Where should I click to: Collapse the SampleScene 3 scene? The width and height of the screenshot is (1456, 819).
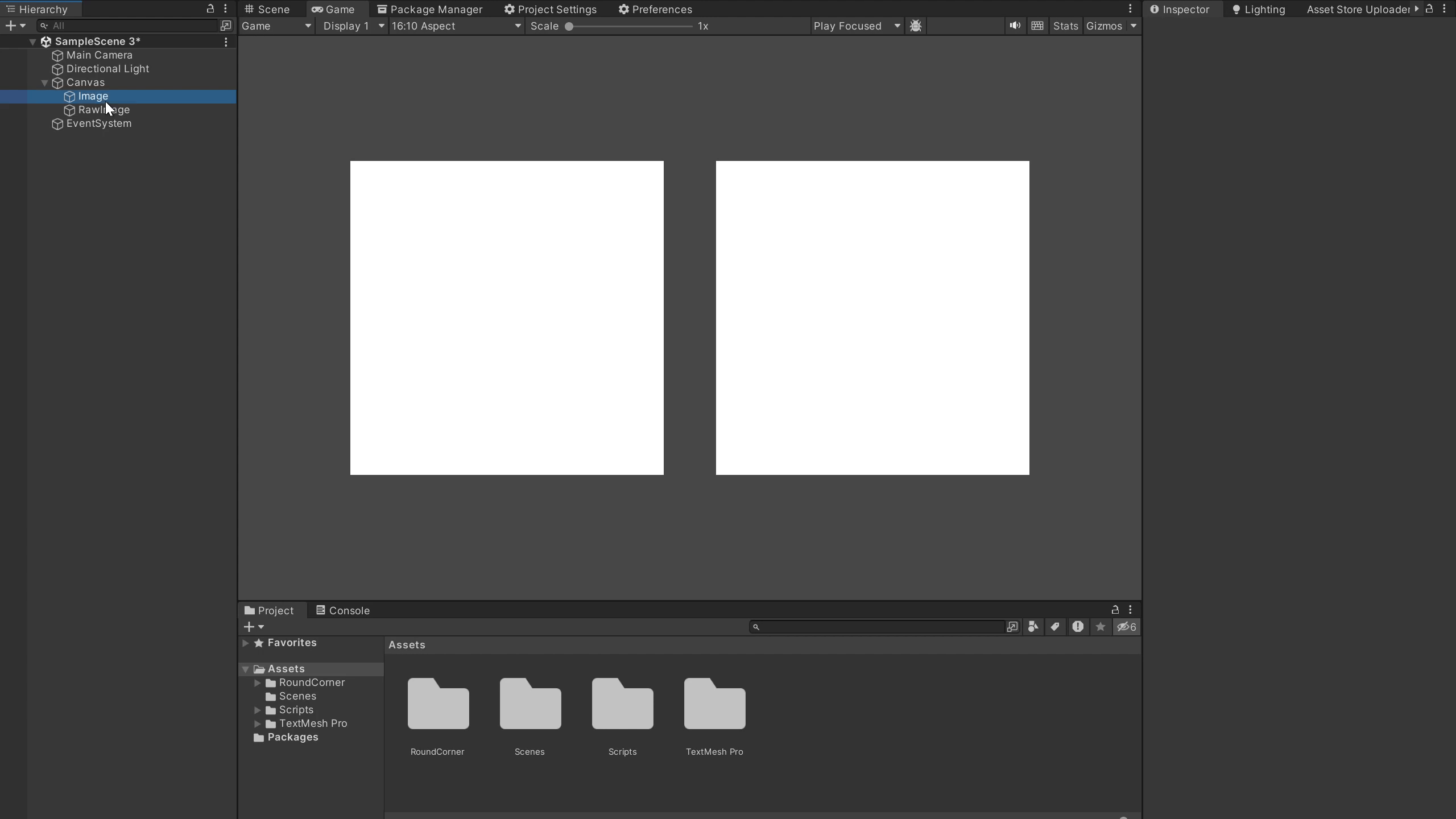pyautogui.click(x=32, y=42)
